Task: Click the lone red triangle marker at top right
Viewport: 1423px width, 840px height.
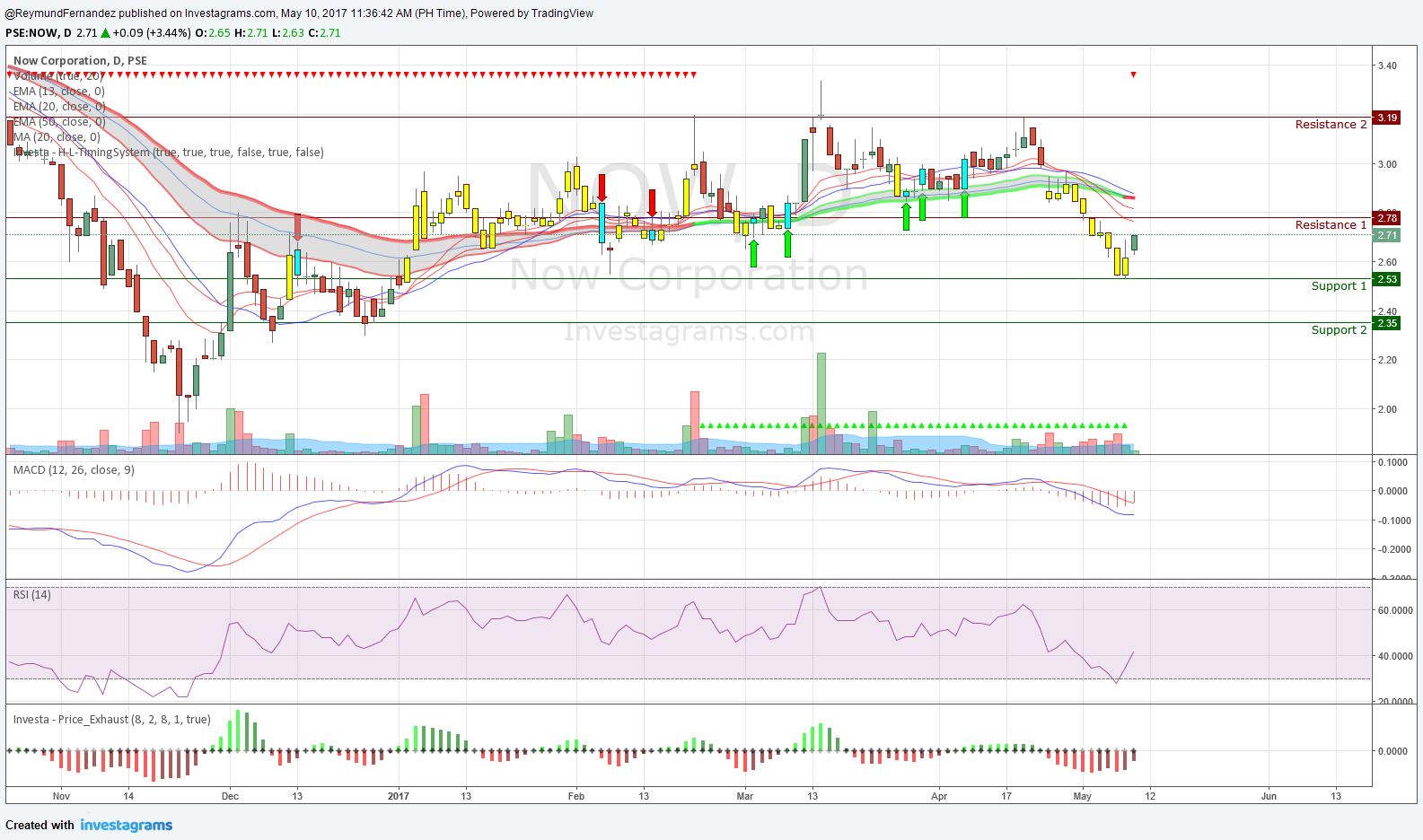Action: point(1134,74)
